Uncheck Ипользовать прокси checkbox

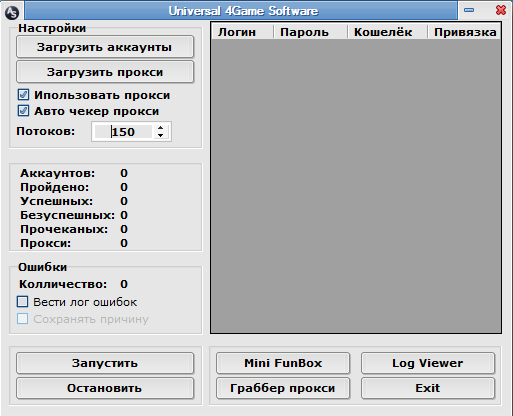(23, 95)
